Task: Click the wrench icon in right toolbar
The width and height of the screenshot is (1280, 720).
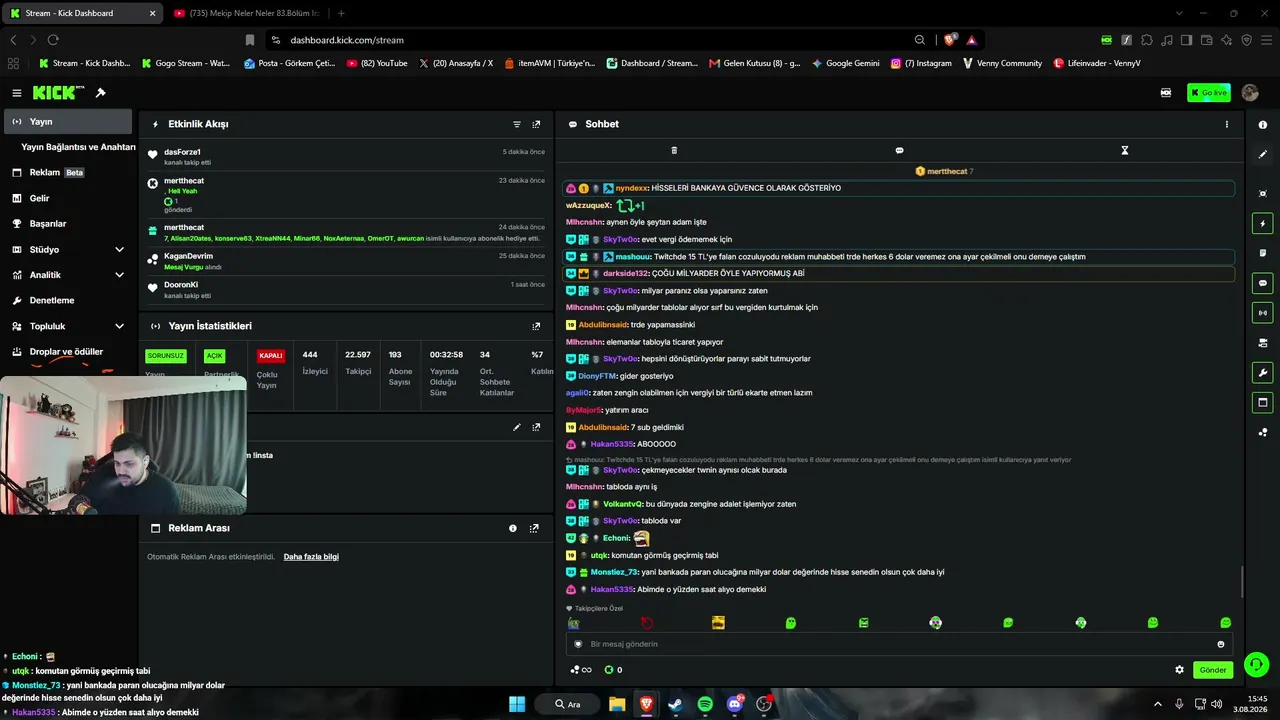Action: coord(1263,373)
